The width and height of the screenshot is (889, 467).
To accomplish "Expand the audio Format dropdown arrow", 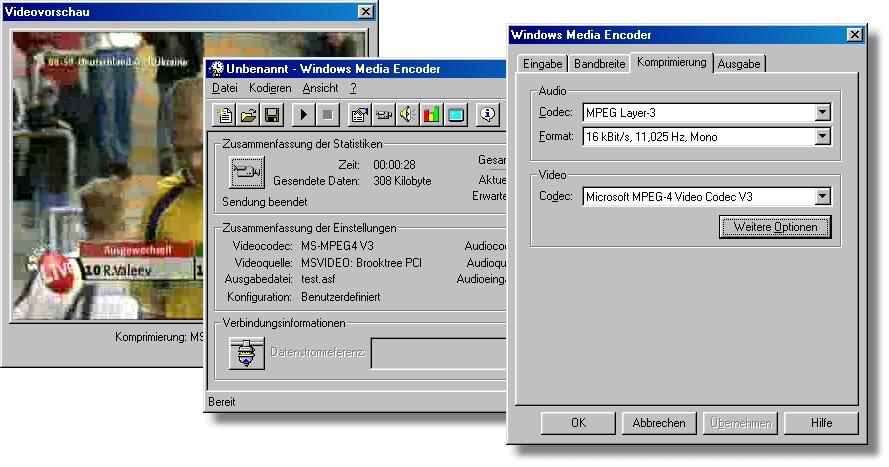I will click(x=823, y=137).
